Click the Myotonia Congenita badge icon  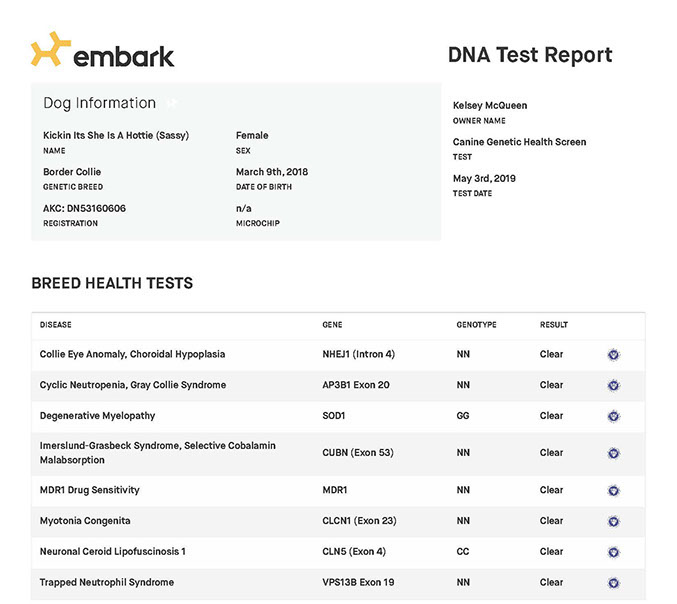(613, 521)
